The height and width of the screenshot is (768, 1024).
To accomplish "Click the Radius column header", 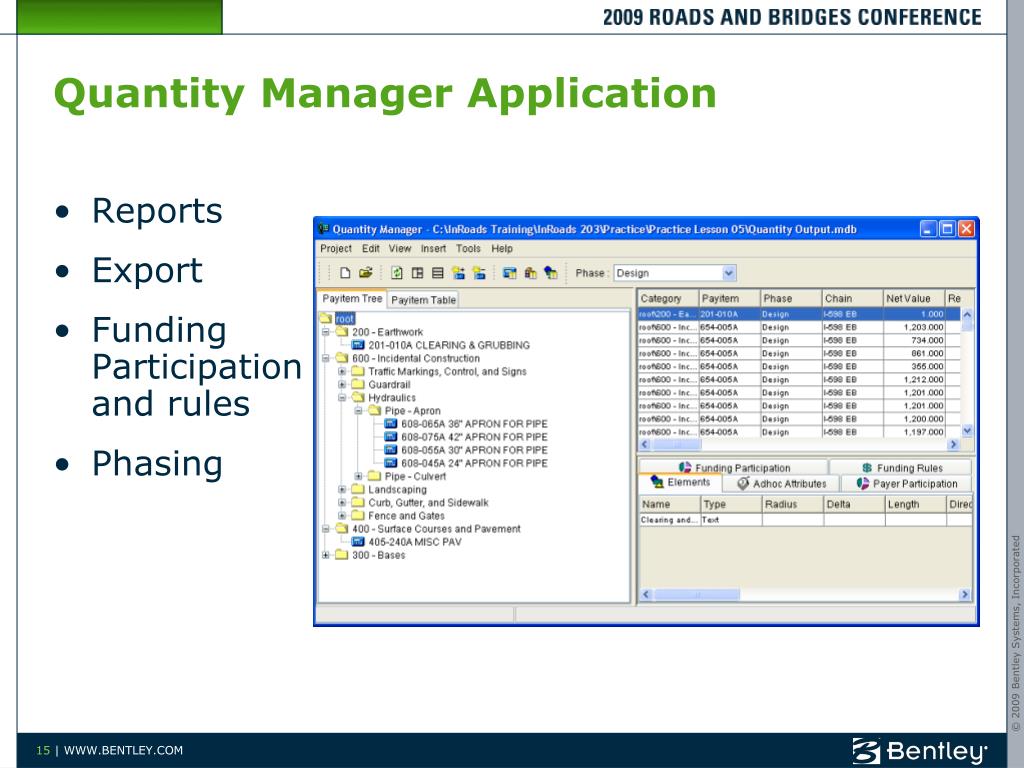I will tap(793, 504).
